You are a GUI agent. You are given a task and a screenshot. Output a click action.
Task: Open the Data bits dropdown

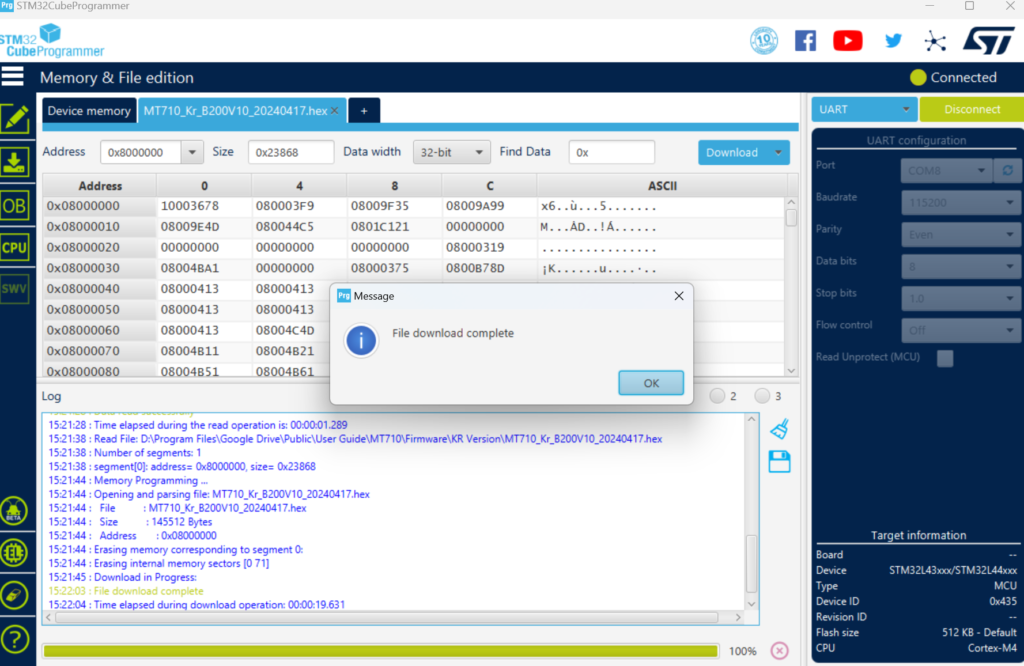(961, 266)
